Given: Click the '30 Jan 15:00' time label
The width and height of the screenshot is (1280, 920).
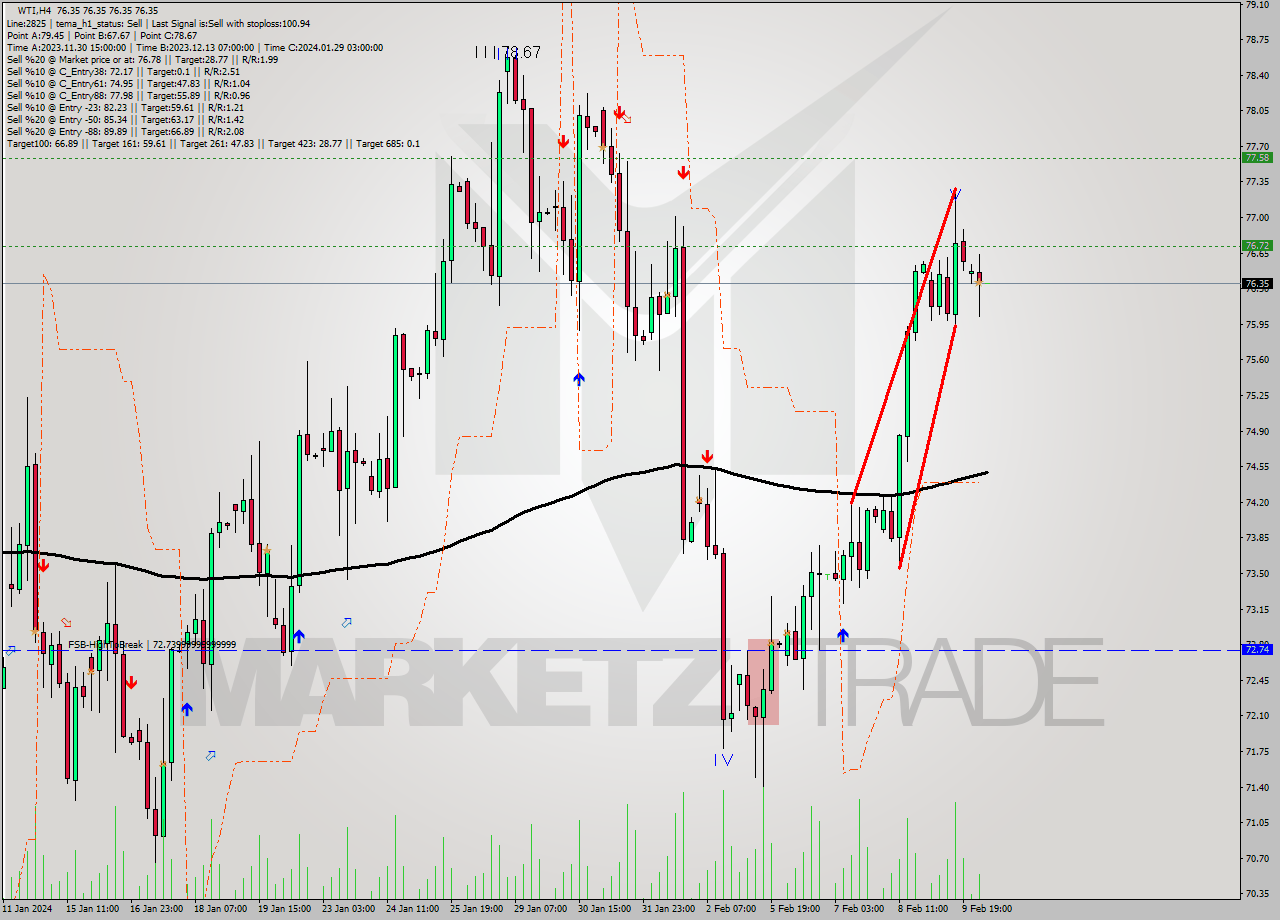Looking at the screenshot, I should (605, 908).
